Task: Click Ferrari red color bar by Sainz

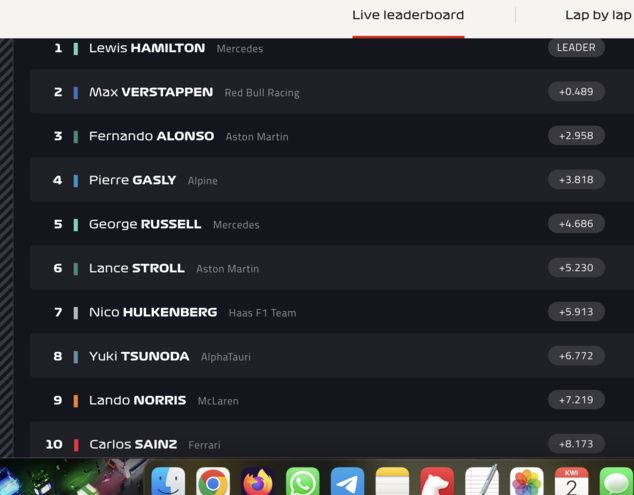Action: (x=76, y=444)
